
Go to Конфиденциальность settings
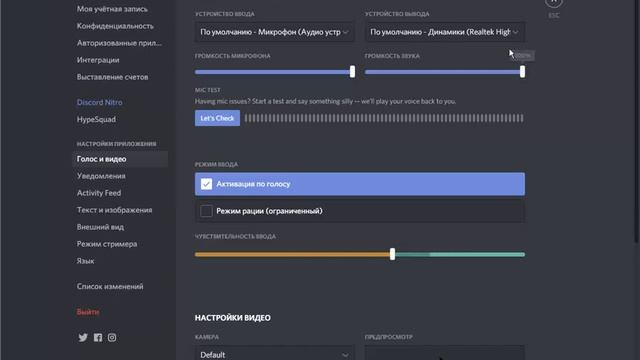[115, 26]
